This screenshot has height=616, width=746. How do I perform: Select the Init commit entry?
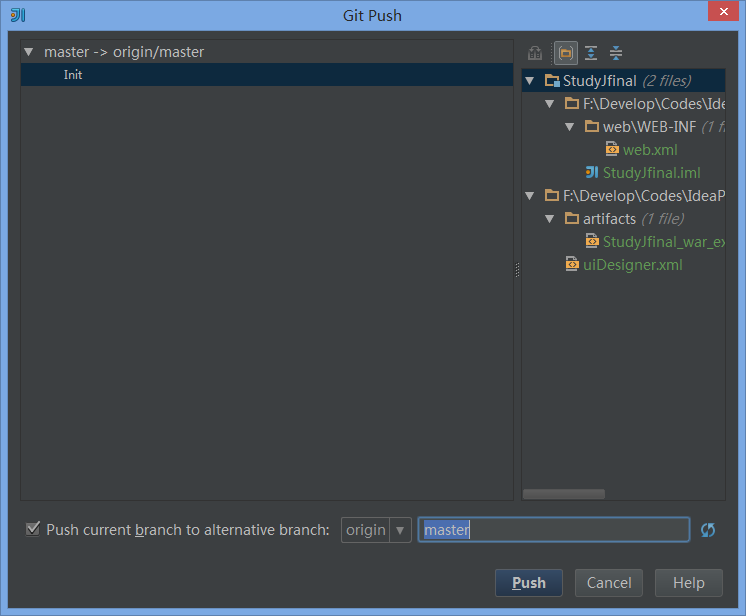[x=73, y=75]
